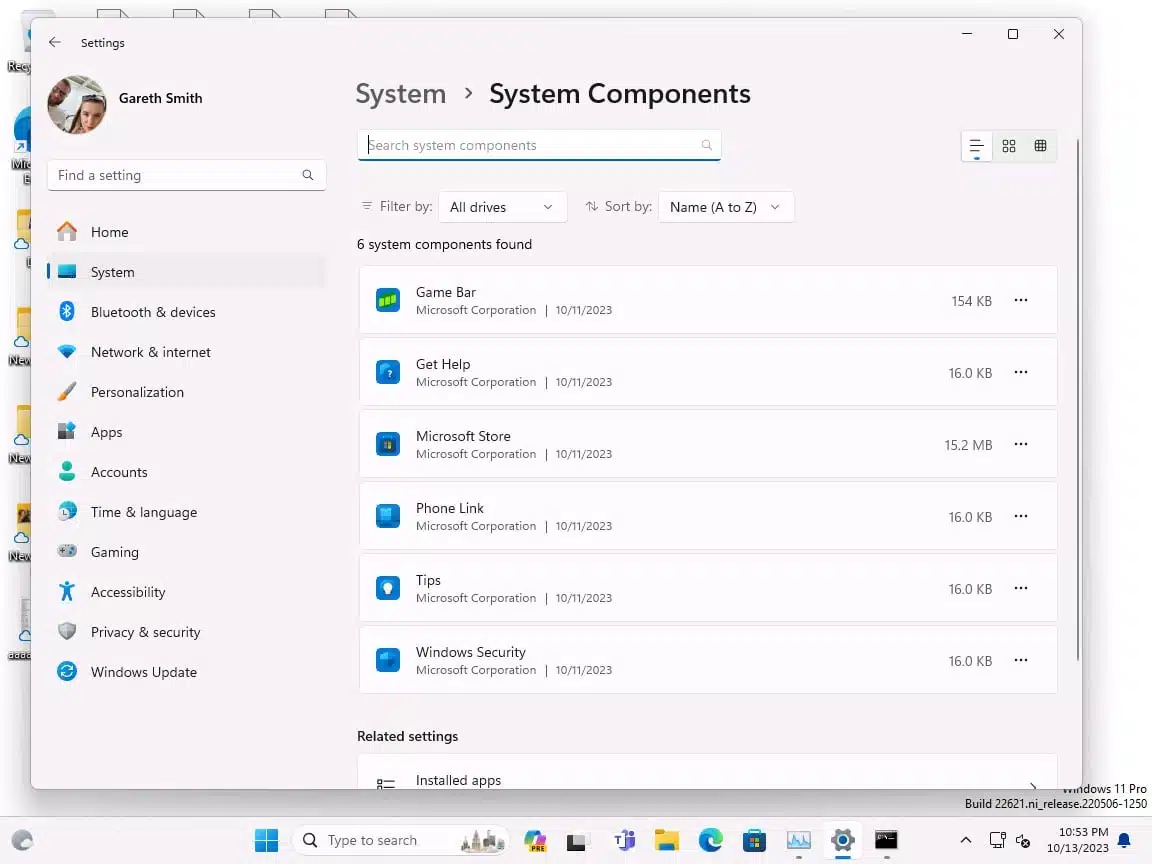Switch to grid view layout
The height and width of the screenshot is (864, 1152).
tap(1040, 145)
